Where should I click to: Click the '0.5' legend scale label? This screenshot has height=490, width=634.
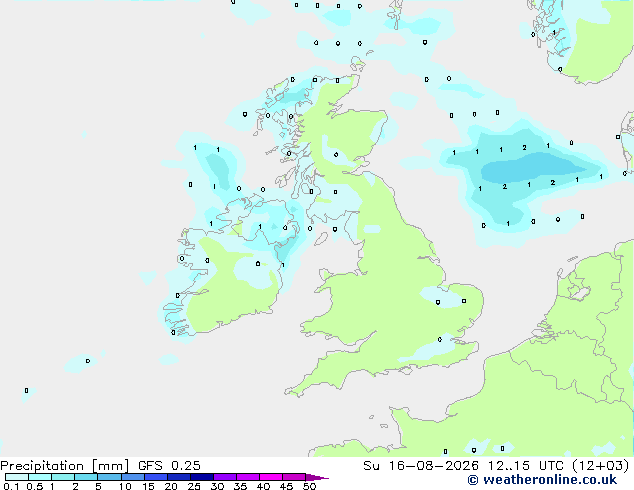coord(34,486)
